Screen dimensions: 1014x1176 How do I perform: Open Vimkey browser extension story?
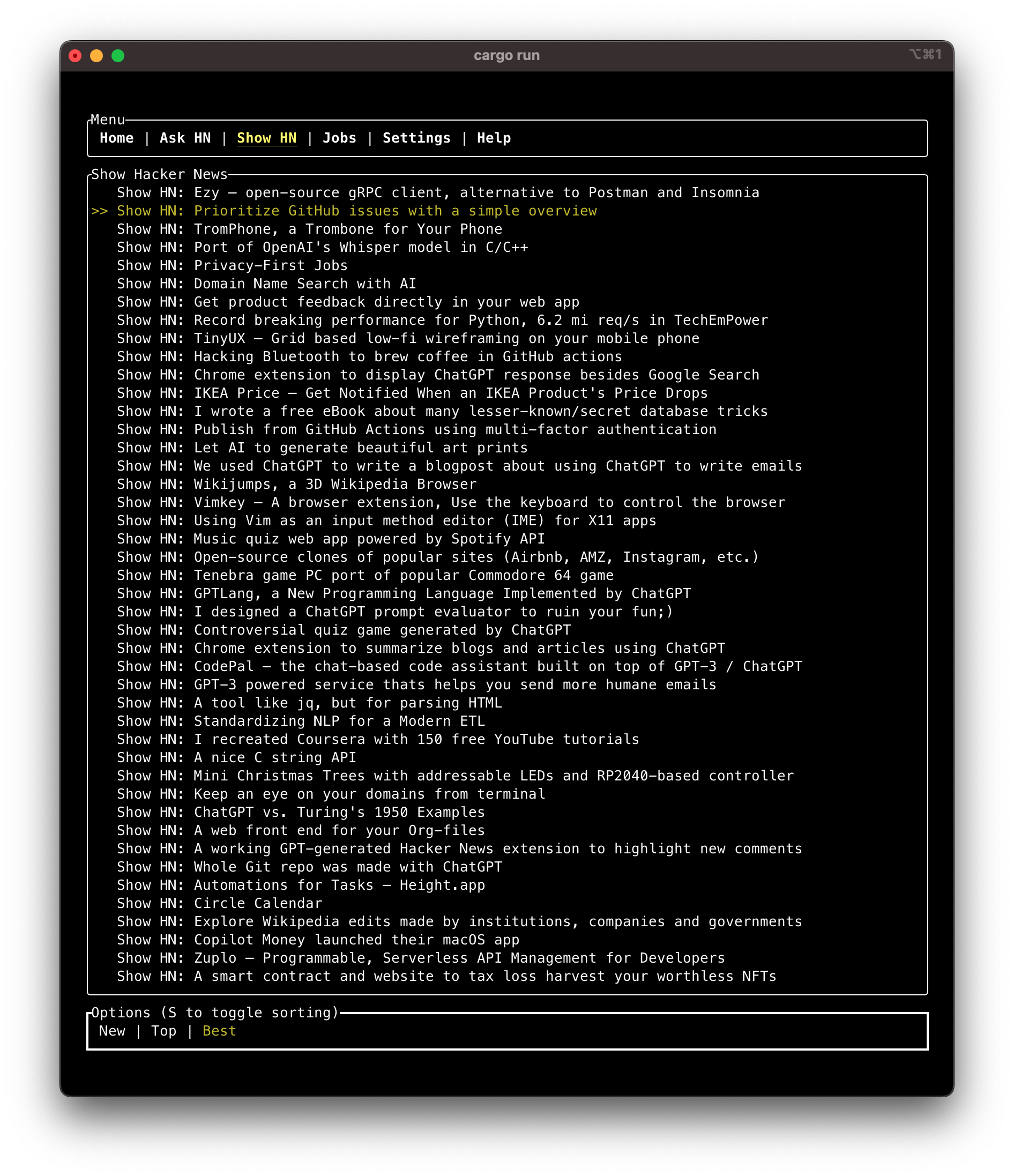click(x=451, y=502)
